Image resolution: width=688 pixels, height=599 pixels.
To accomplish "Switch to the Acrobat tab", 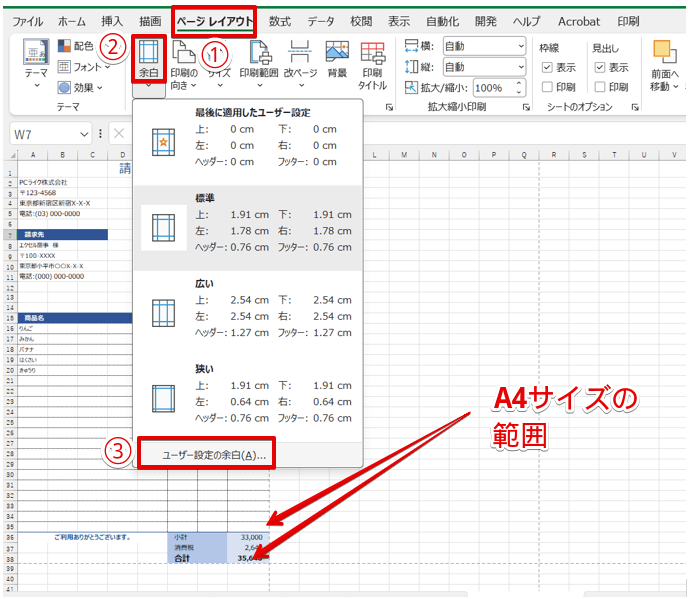I will point(579,22).
